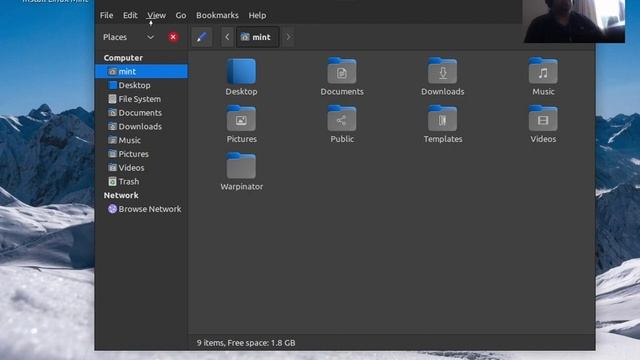Select Downloads in the sidebar

point(141,127)
